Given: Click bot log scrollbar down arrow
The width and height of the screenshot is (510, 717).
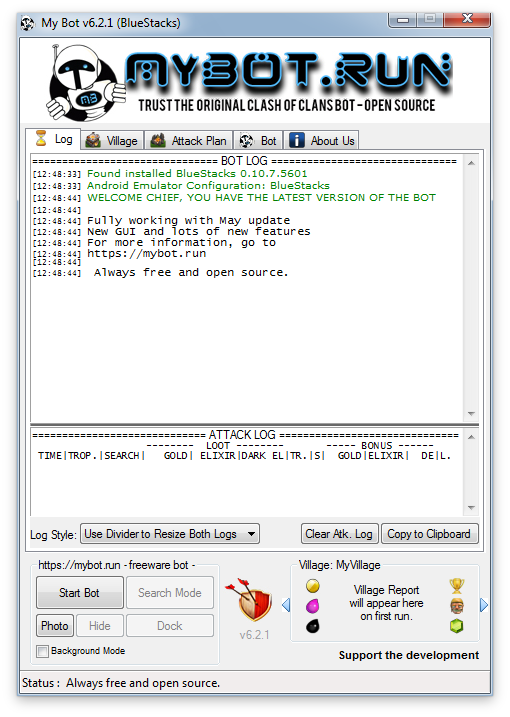Looking at the screenshot, I should [471, 414].
